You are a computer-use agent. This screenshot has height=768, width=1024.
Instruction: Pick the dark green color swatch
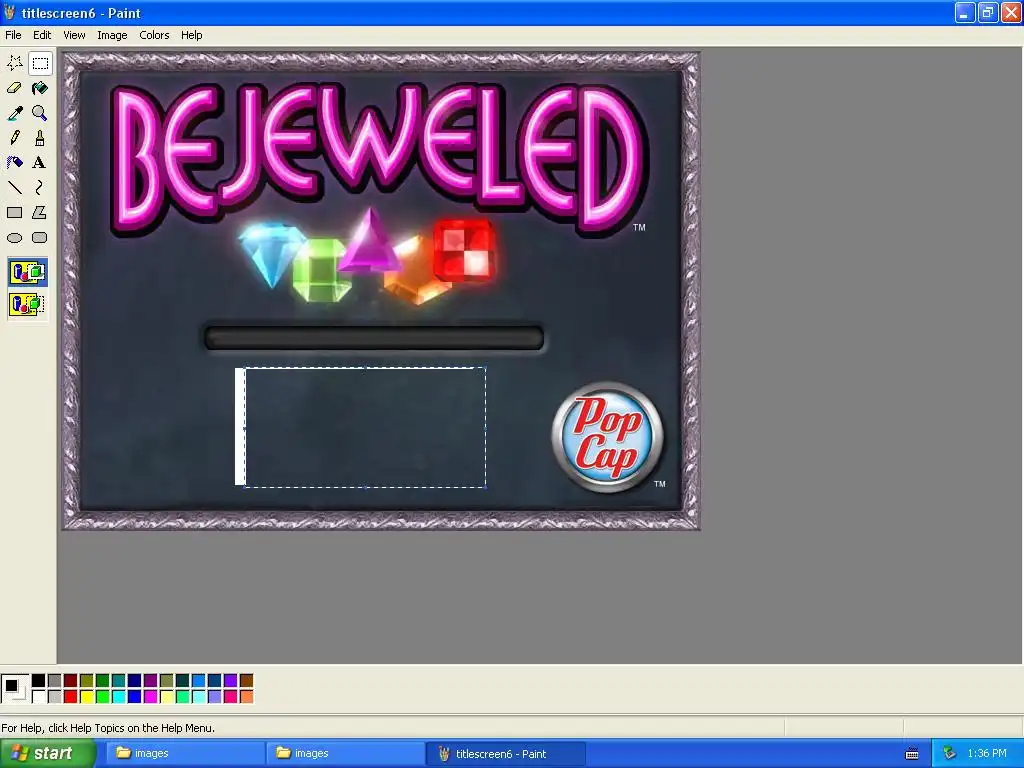103,681
